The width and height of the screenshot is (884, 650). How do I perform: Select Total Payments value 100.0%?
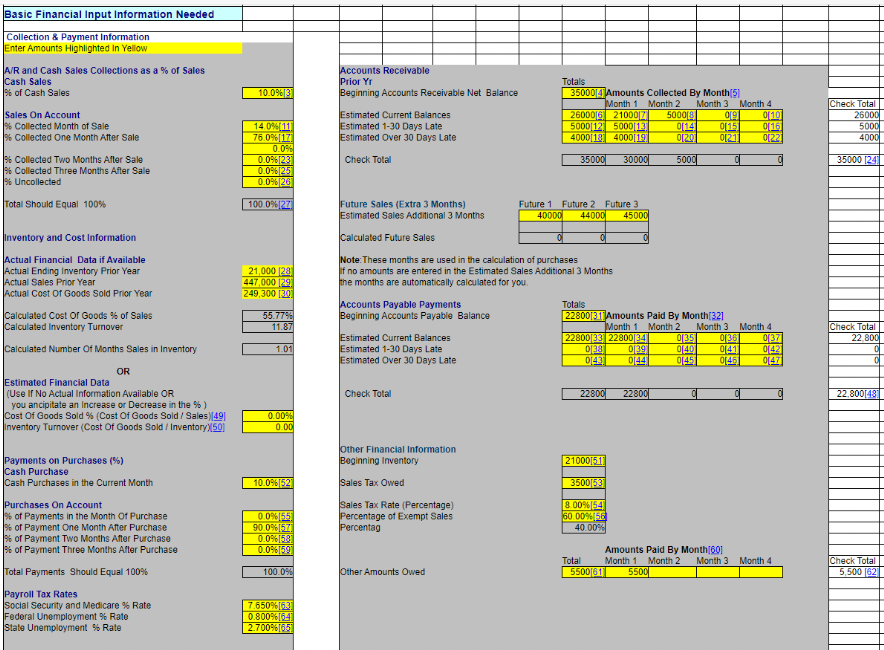click(x=268, y=572)
